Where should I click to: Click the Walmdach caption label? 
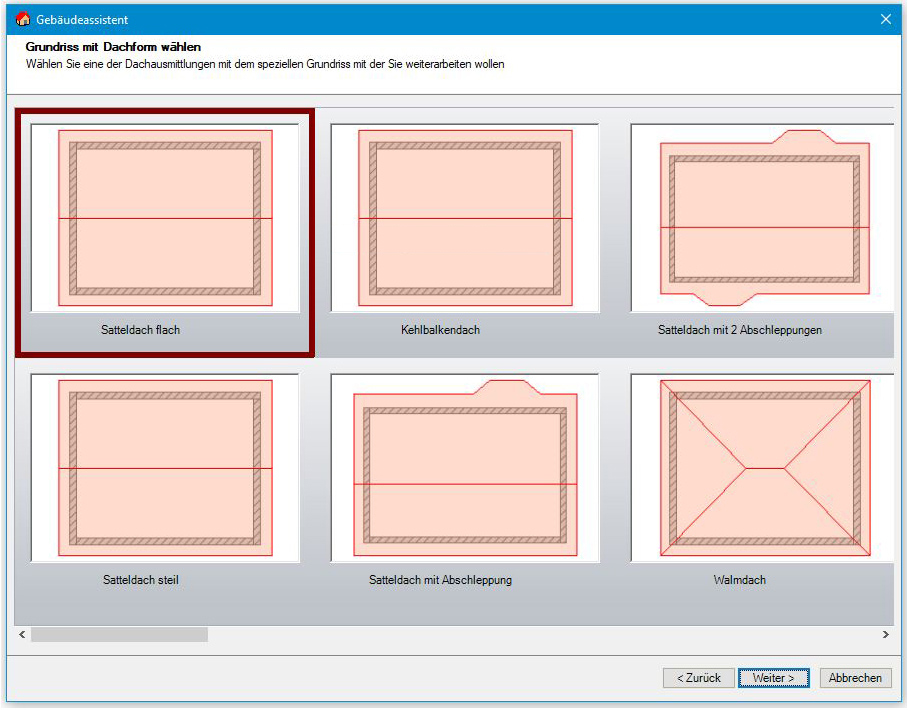point(740,580)
